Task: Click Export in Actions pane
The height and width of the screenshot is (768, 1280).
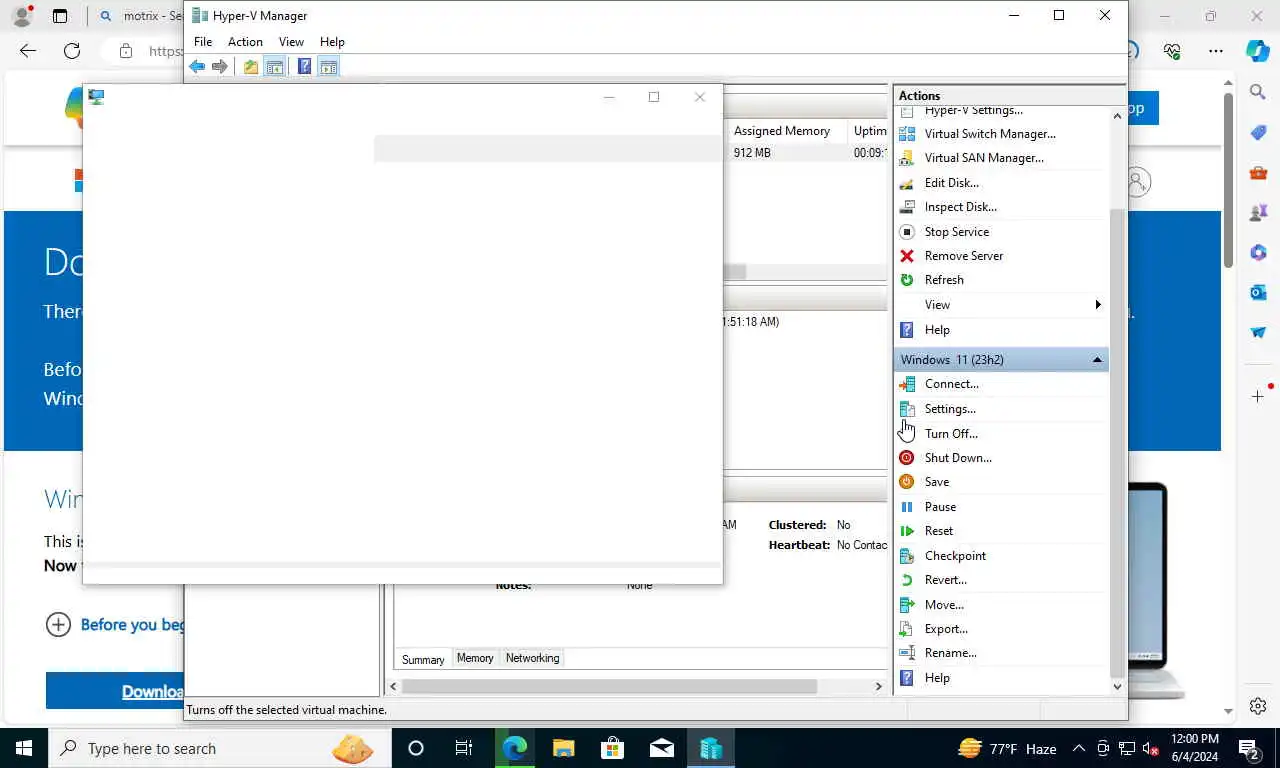Action: [x=946, y=629]
